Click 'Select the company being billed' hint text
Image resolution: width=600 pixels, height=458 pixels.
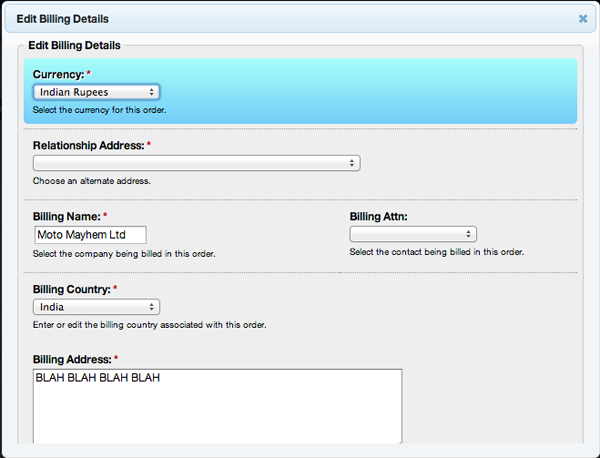(x=124, y=254)
